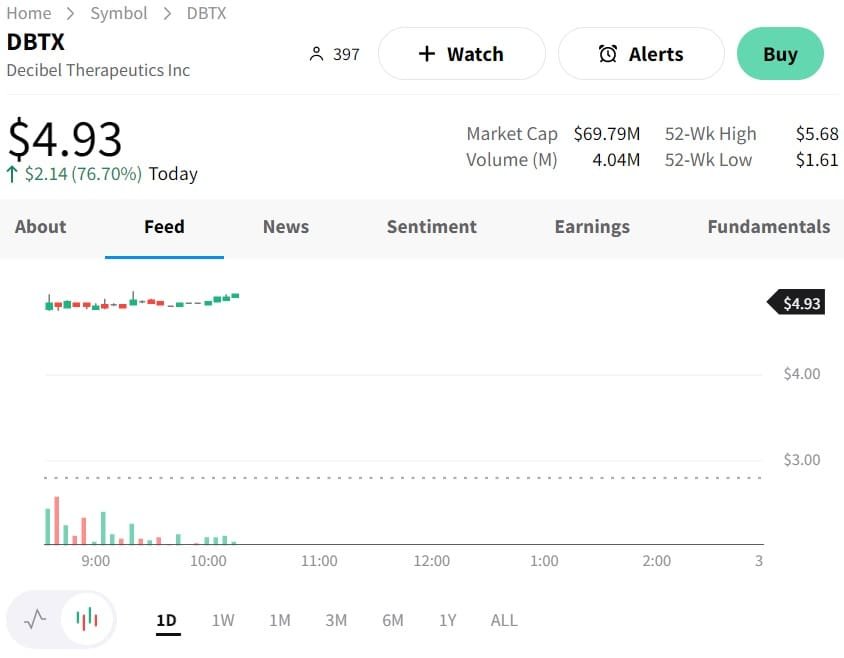
Task: Open the Sentiment tab
Action: point(432,227)
